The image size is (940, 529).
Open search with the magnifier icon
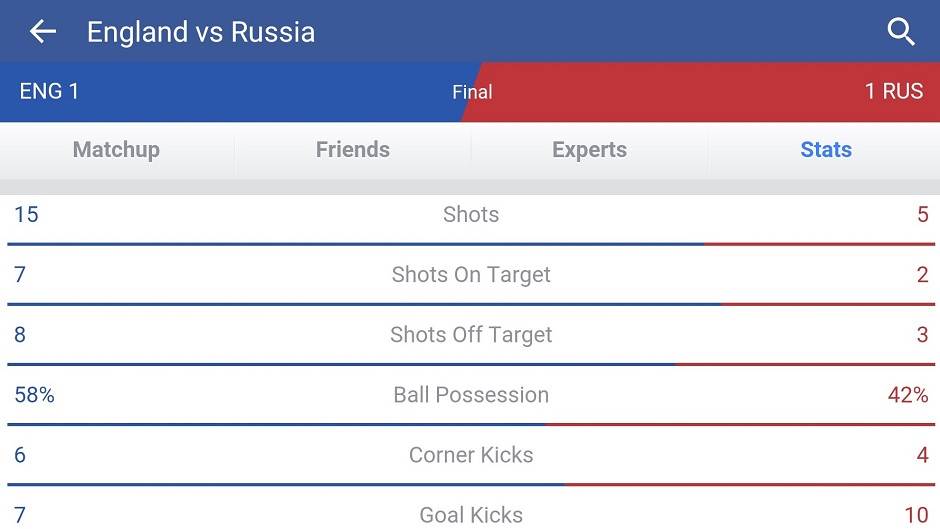(x=901, y=32)
